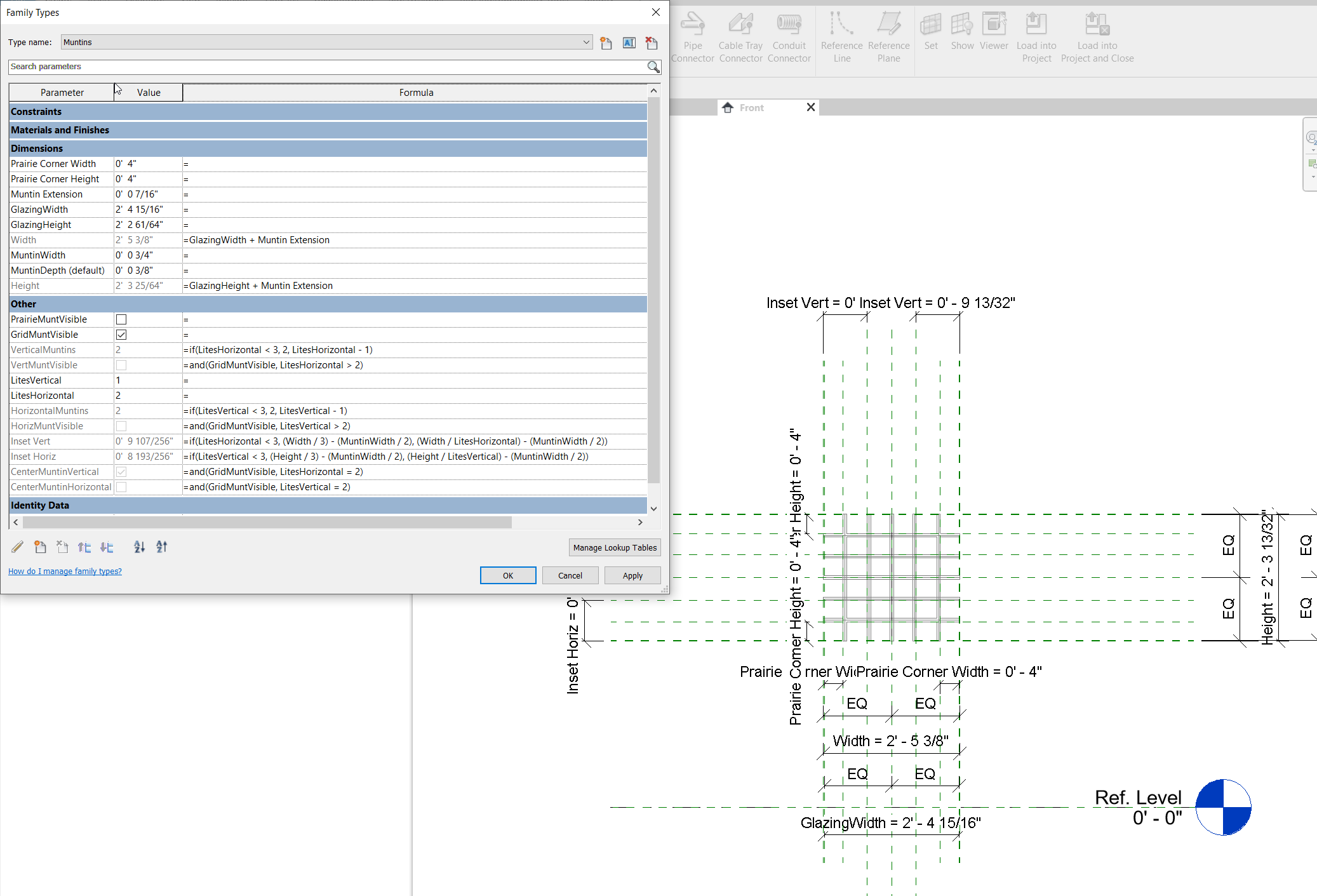Click the horizontal scrollbar in parameter table

point(267,522)
